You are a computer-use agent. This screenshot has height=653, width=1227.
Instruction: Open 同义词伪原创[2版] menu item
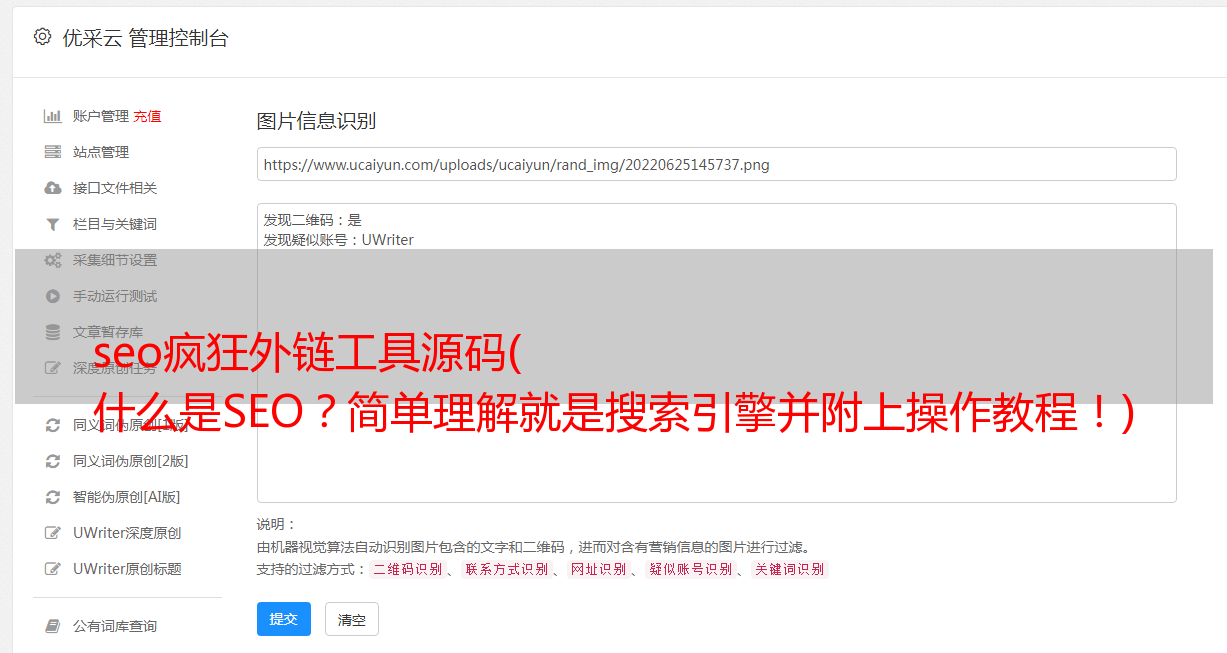click(130, 461)
